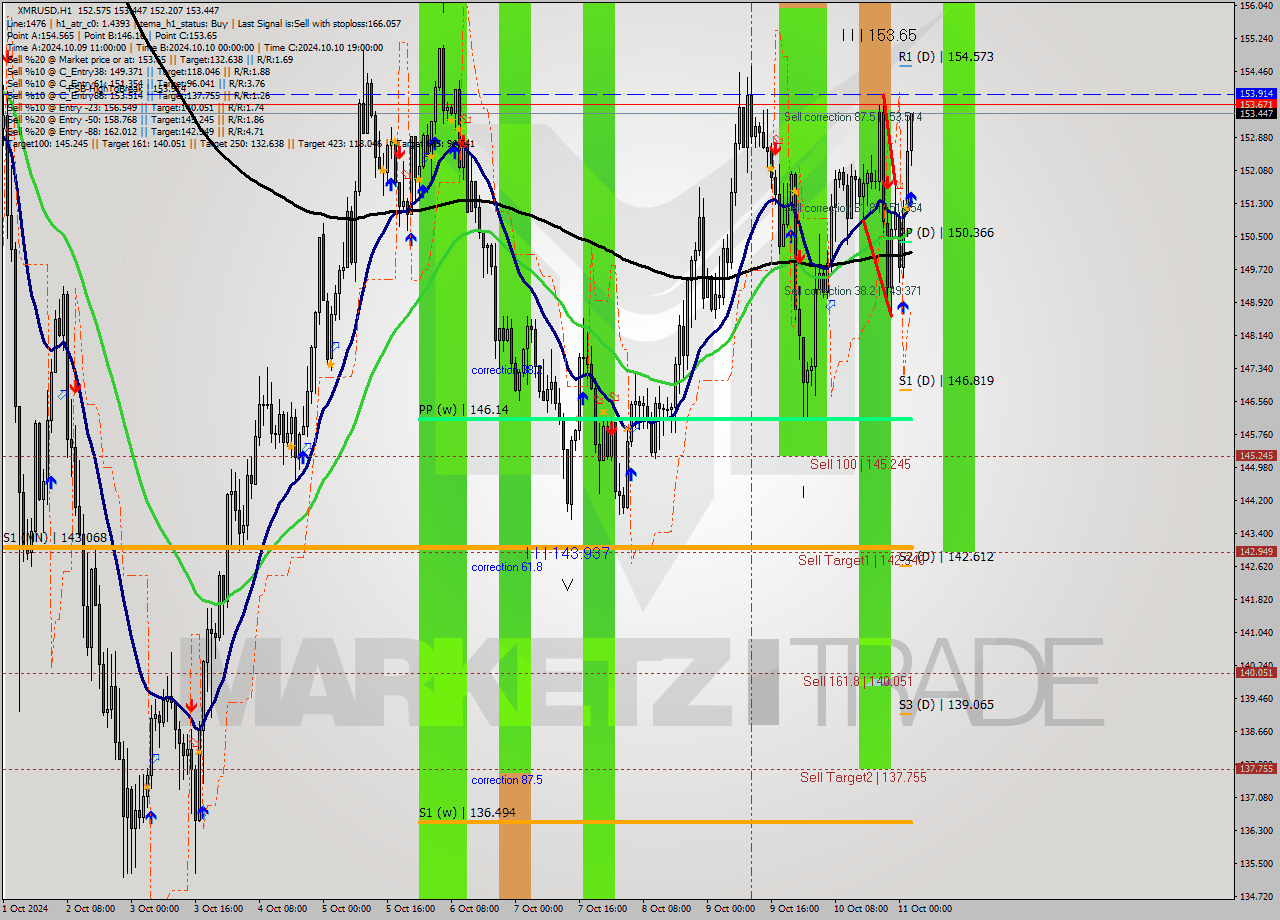Select the 144.200 price axis value
The image size is (1280, 920).
coord(1256,501)
